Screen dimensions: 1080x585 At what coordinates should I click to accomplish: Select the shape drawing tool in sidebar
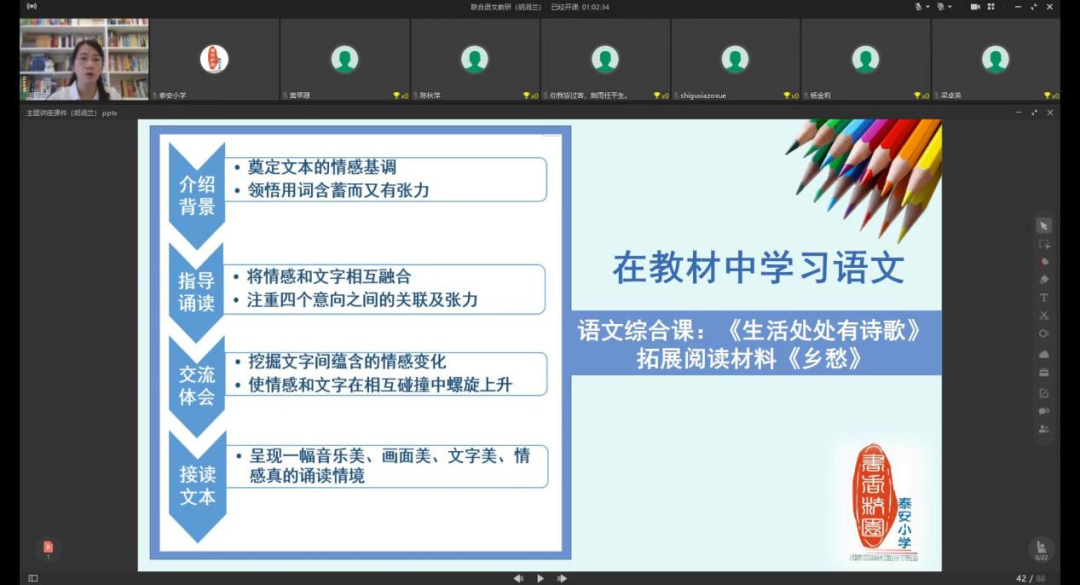pyautogui.click(x=1045, y=332)
